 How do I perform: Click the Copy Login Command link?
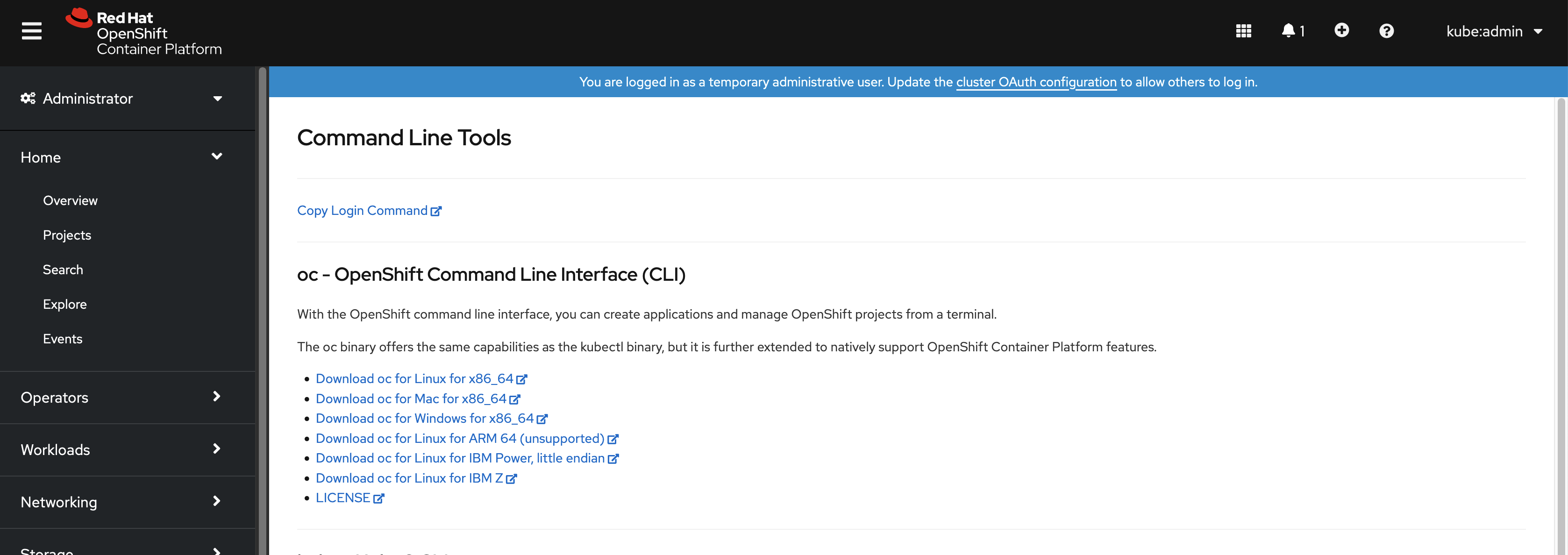[369, 210]
